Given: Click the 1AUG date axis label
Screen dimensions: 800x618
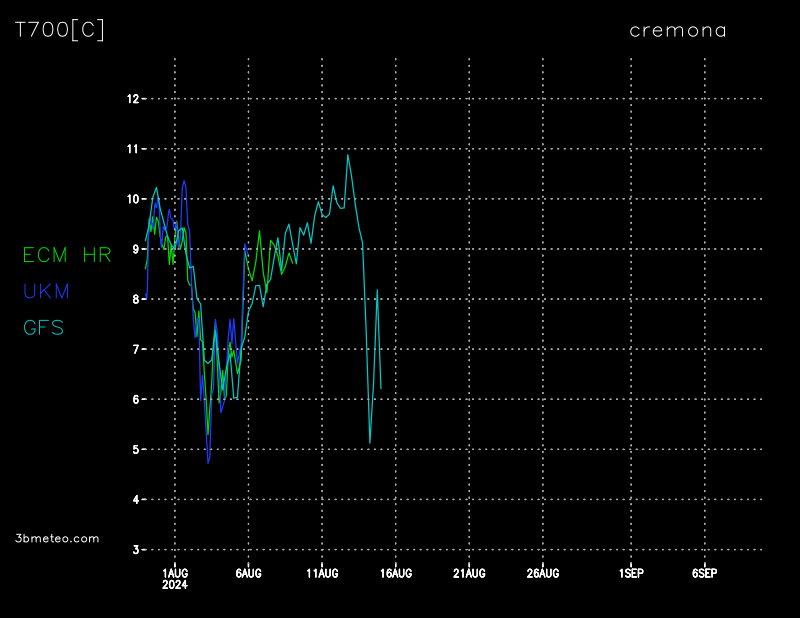Looking at the screenshot, I should [175, 573].
